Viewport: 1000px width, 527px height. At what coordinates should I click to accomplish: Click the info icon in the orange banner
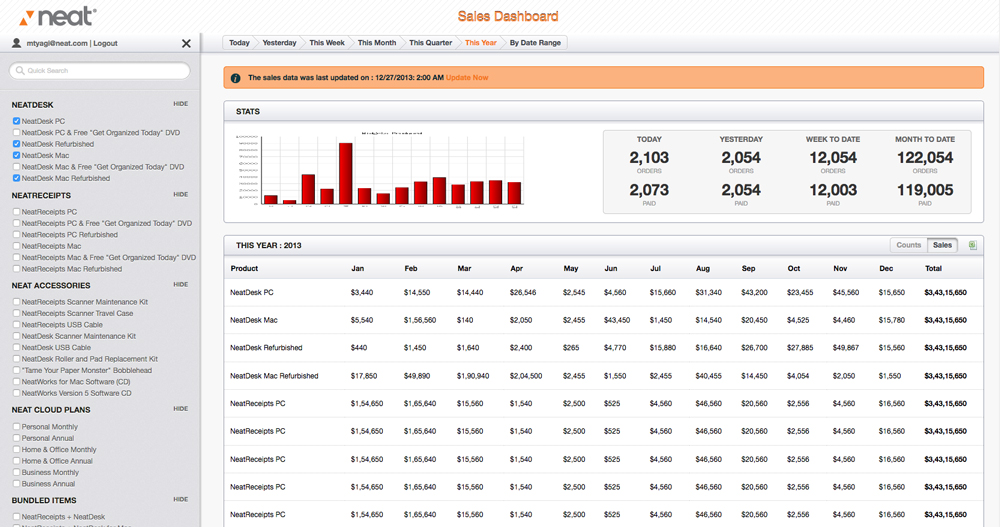[235, 78]
